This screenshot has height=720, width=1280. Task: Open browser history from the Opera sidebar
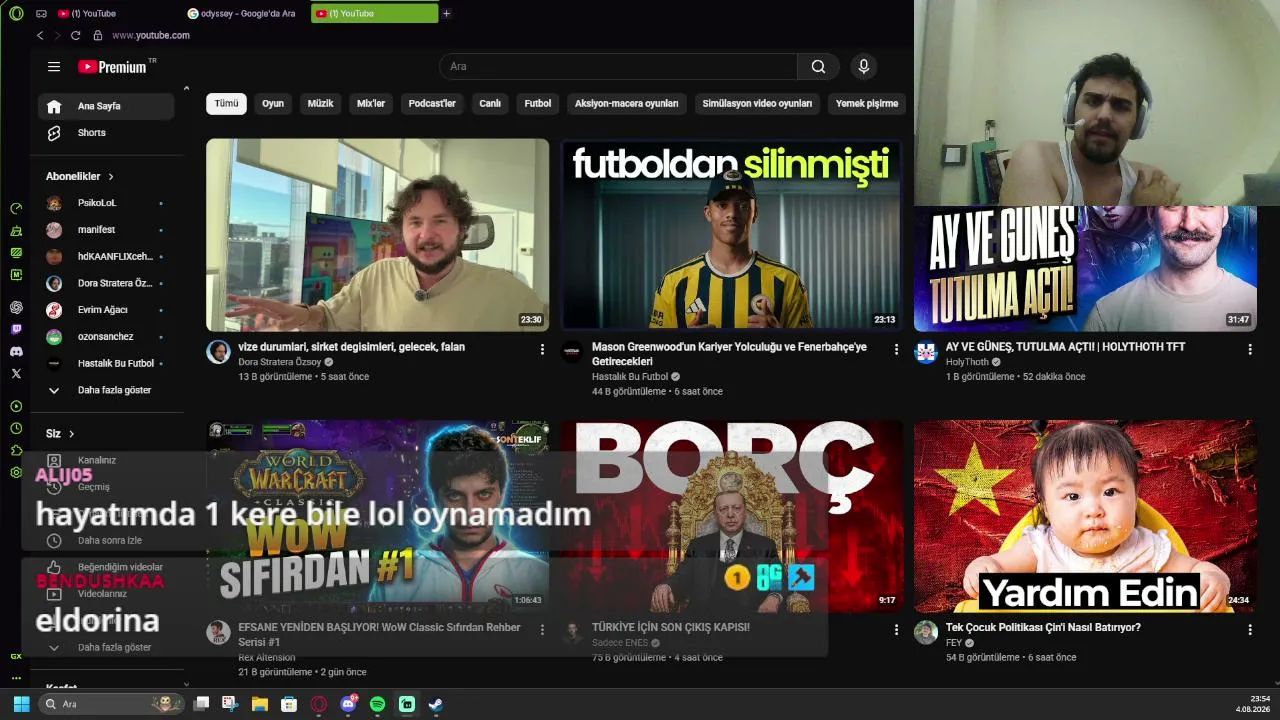(x=16, y=428)
